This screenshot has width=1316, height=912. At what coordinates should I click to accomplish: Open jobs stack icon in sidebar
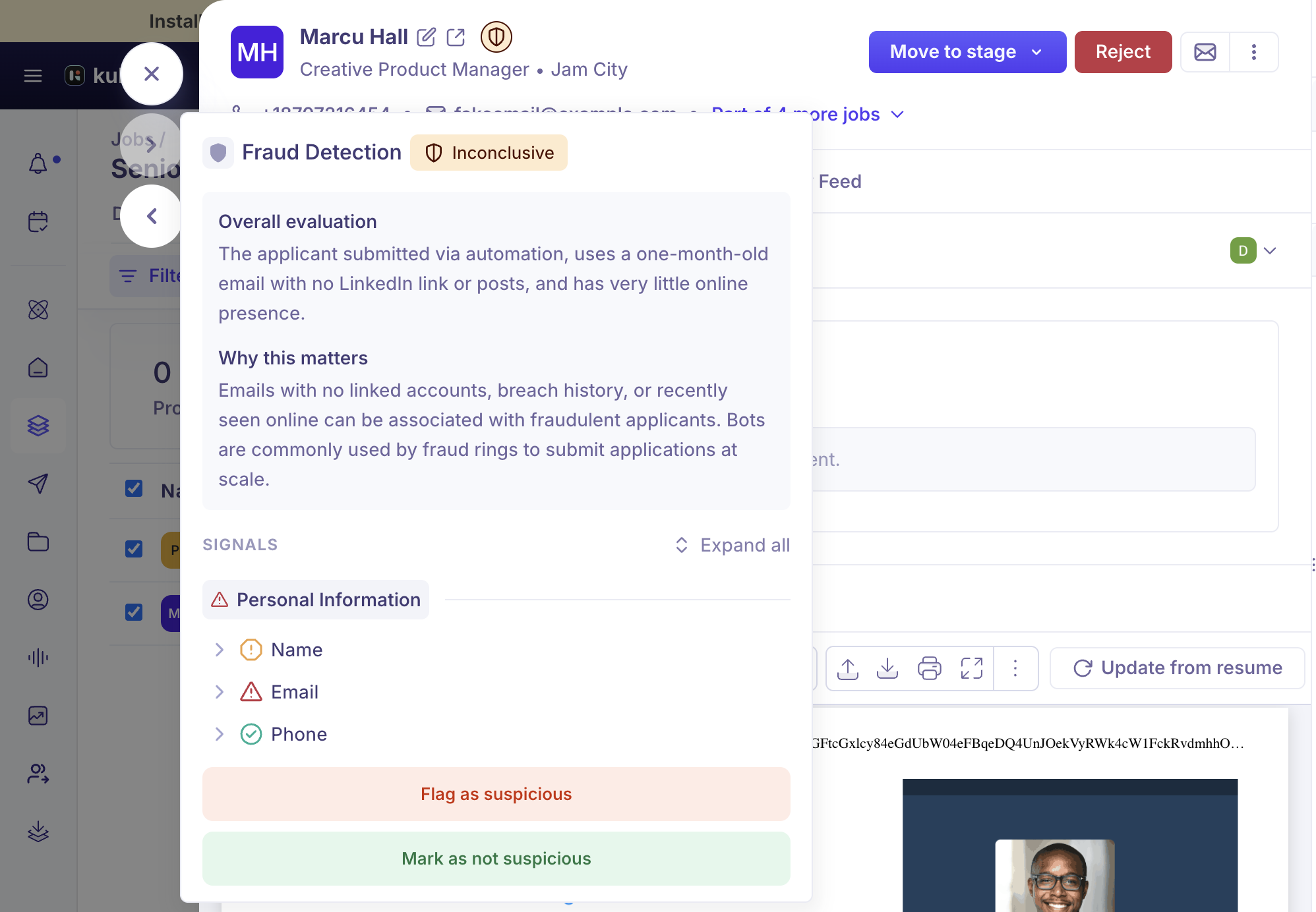tap(38, 426)
